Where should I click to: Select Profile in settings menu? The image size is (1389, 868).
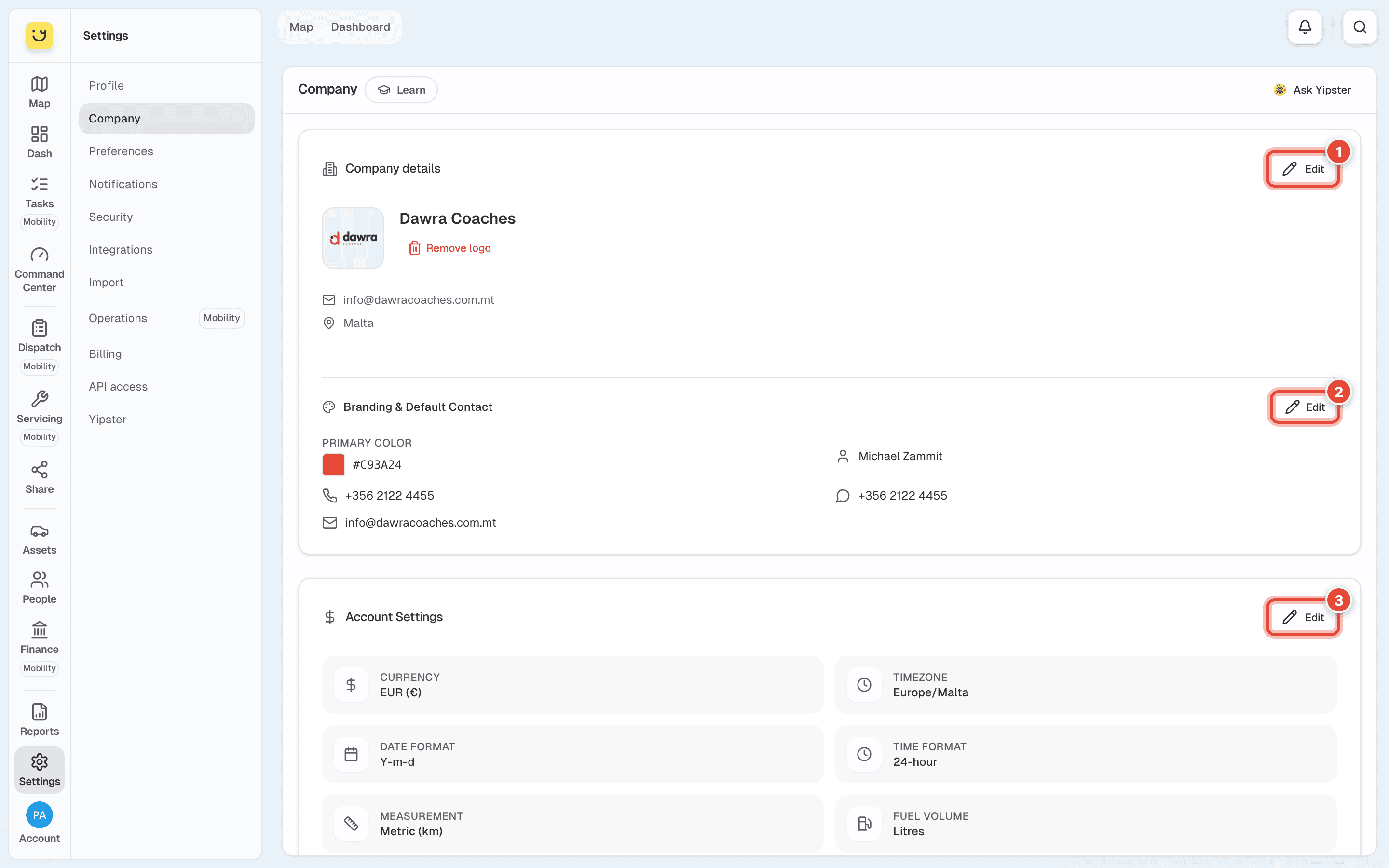point(166,85)
